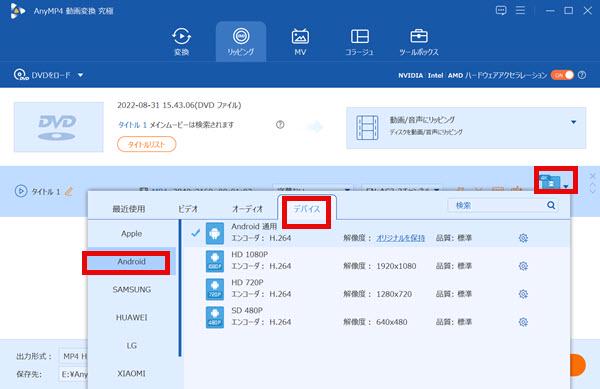Click the 出力形式 output format box
Image resolution: width=600 pixels, height=389 pixels.
(73, 356)
